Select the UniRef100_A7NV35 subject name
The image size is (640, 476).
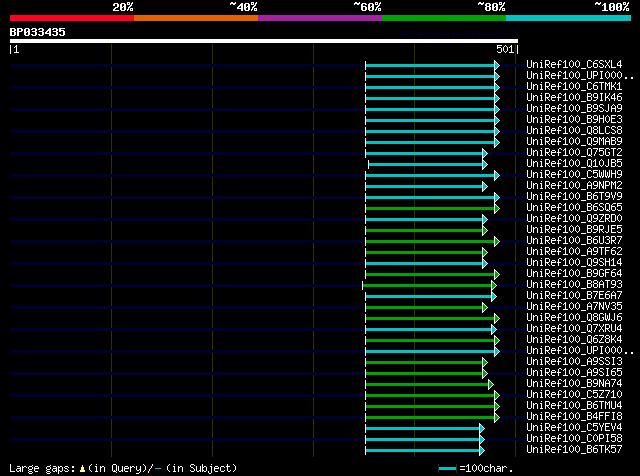[574, 307]
